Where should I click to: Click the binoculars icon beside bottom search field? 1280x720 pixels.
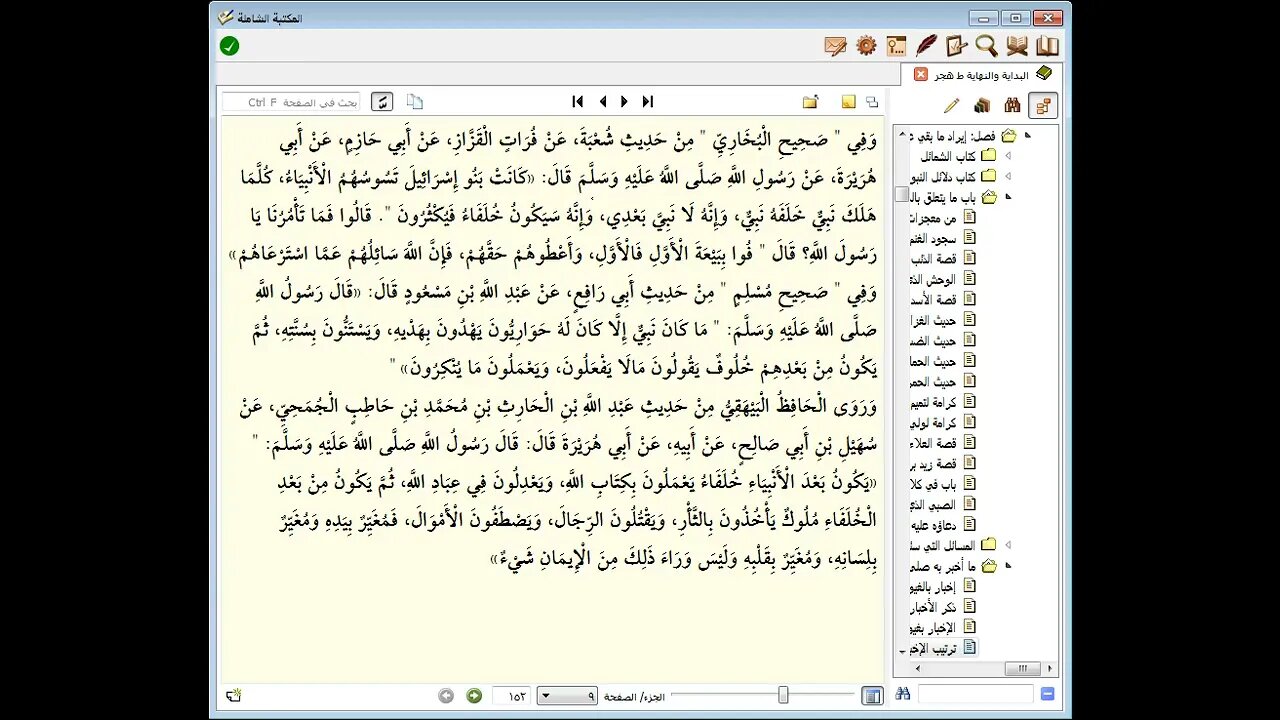click(x=902, y=693)
